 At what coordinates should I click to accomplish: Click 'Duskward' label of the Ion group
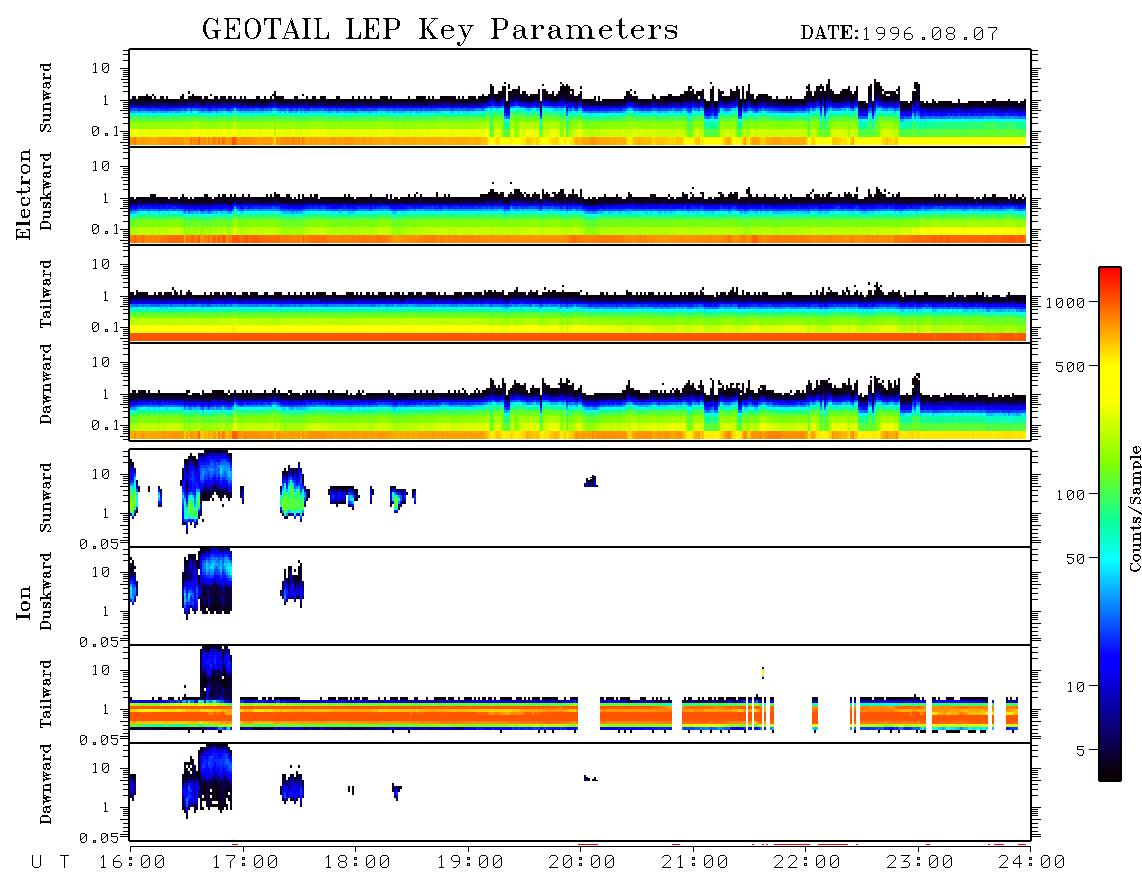46,591
